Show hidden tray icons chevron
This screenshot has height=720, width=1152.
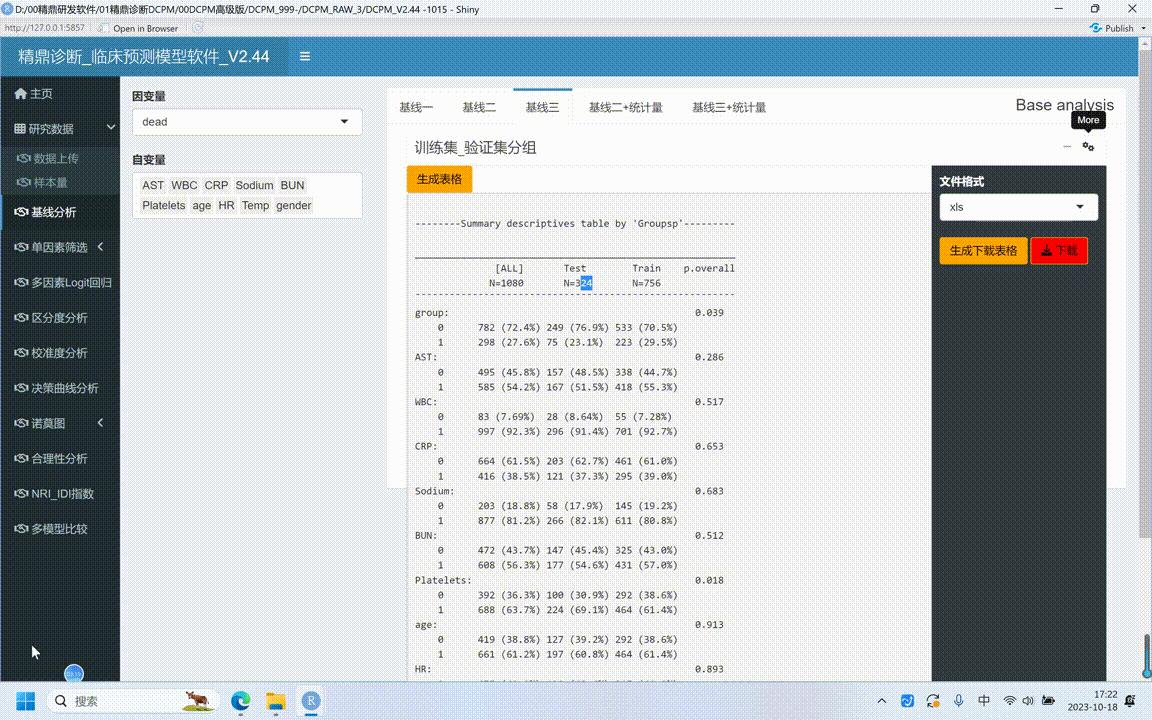click(x=882, y=701)
